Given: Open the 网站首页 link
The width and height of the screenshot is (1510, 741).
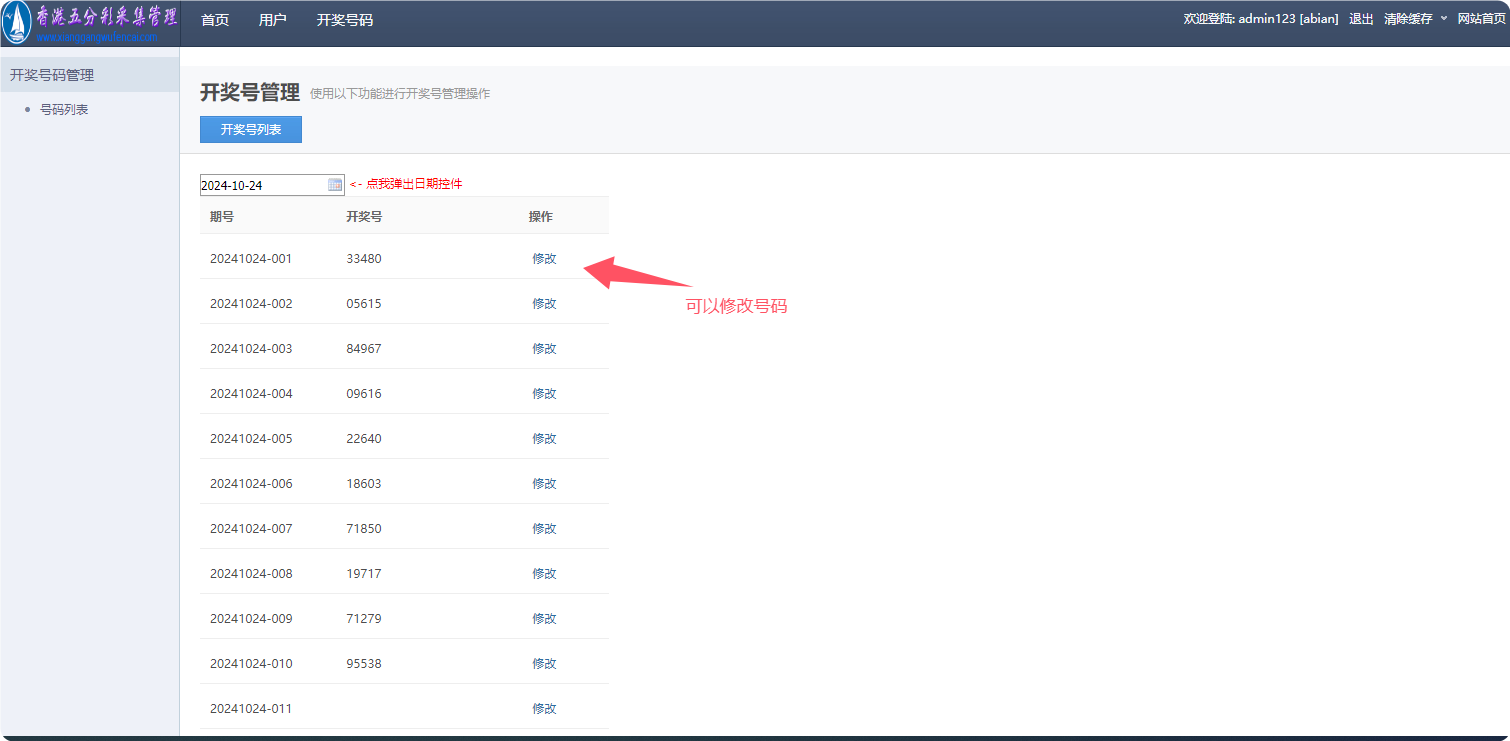Looking at the screenshot, I should pyautogui.click(x=1481, y=19).
